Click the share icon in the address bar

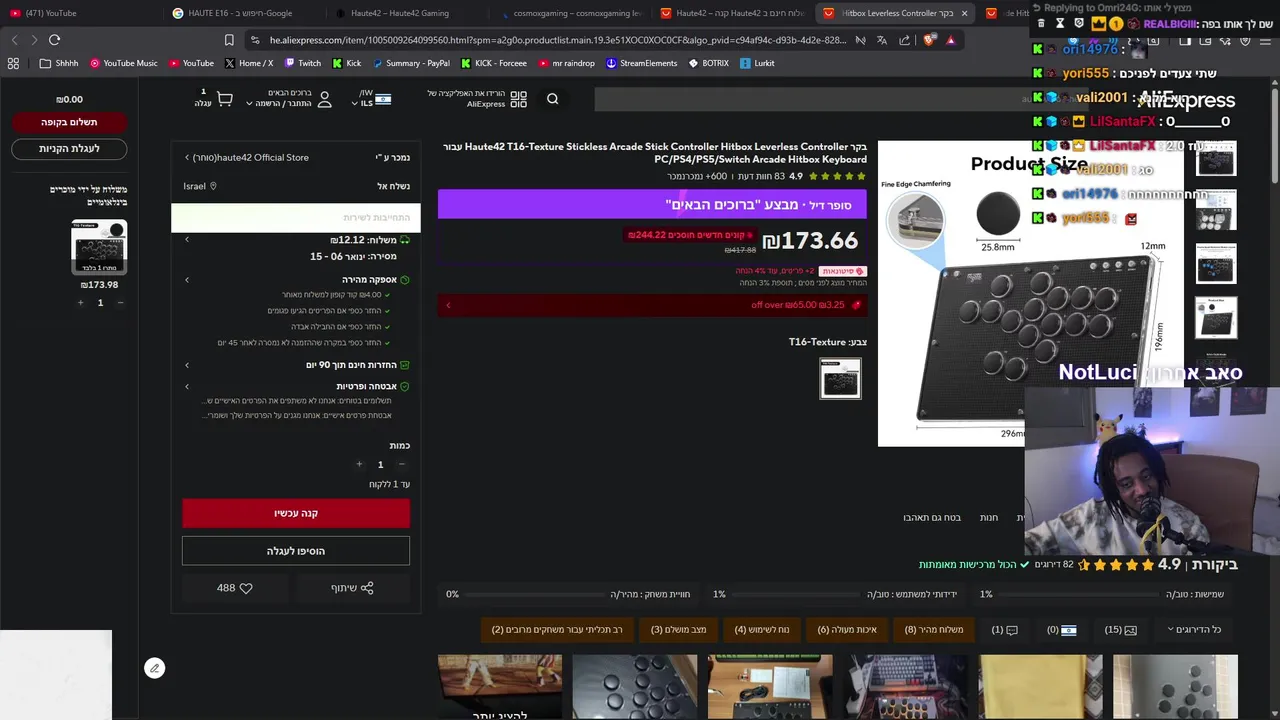pos(905,40)
